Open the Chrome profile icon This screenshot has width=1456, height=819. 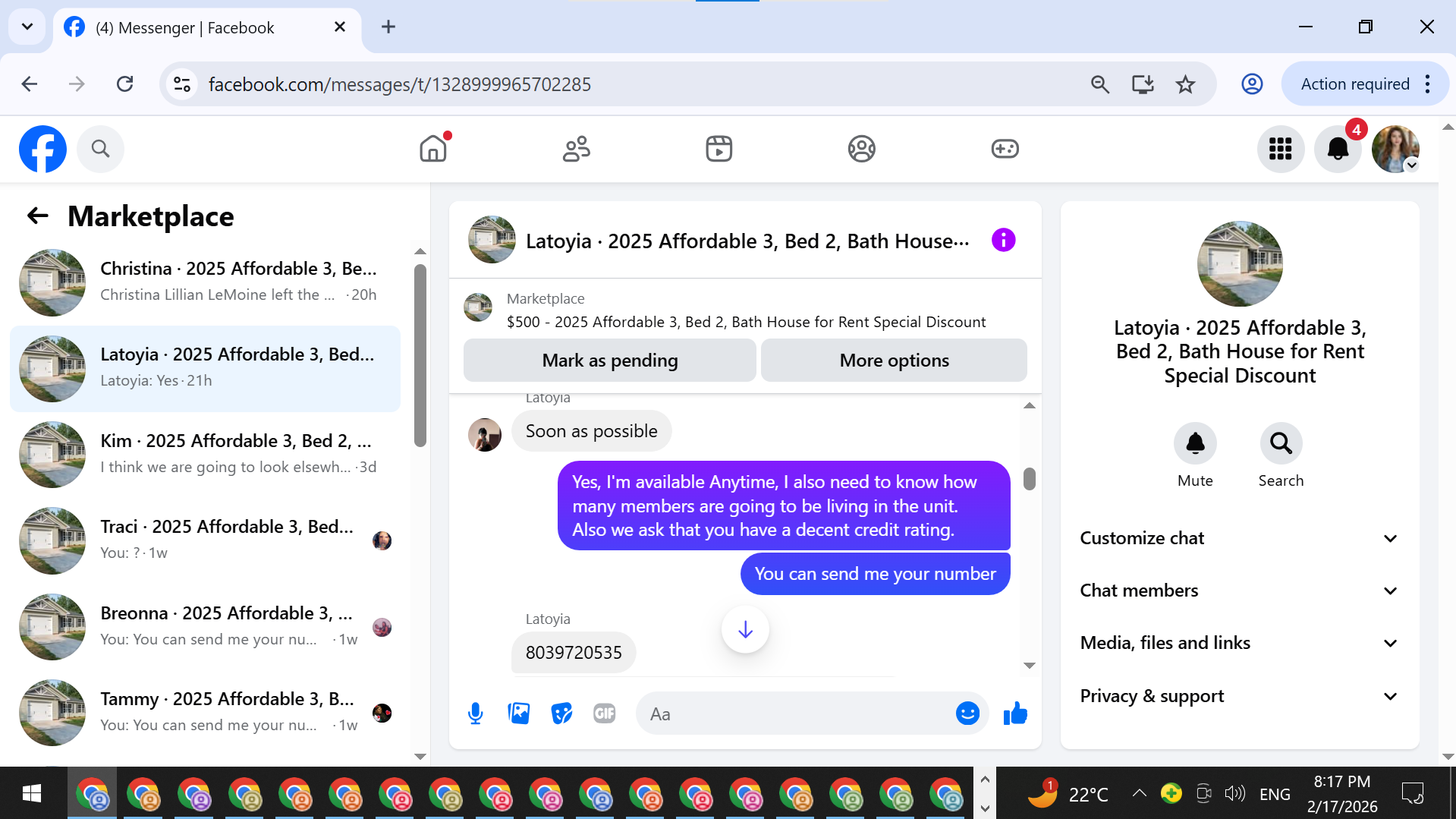pyautogui.click(x=1252, y=84)
